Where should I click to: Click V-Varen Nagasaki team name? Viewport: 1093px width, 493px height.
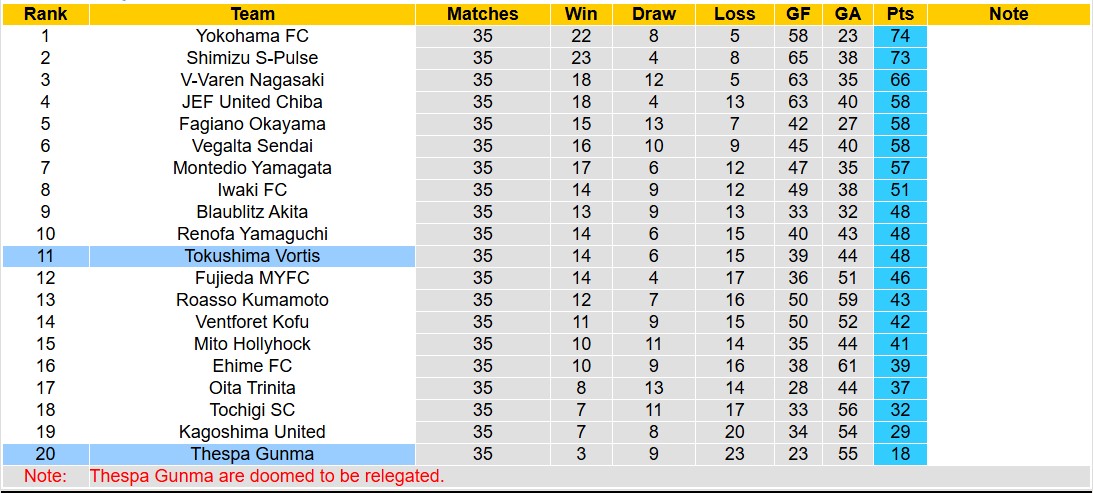[x=252, y=80]
